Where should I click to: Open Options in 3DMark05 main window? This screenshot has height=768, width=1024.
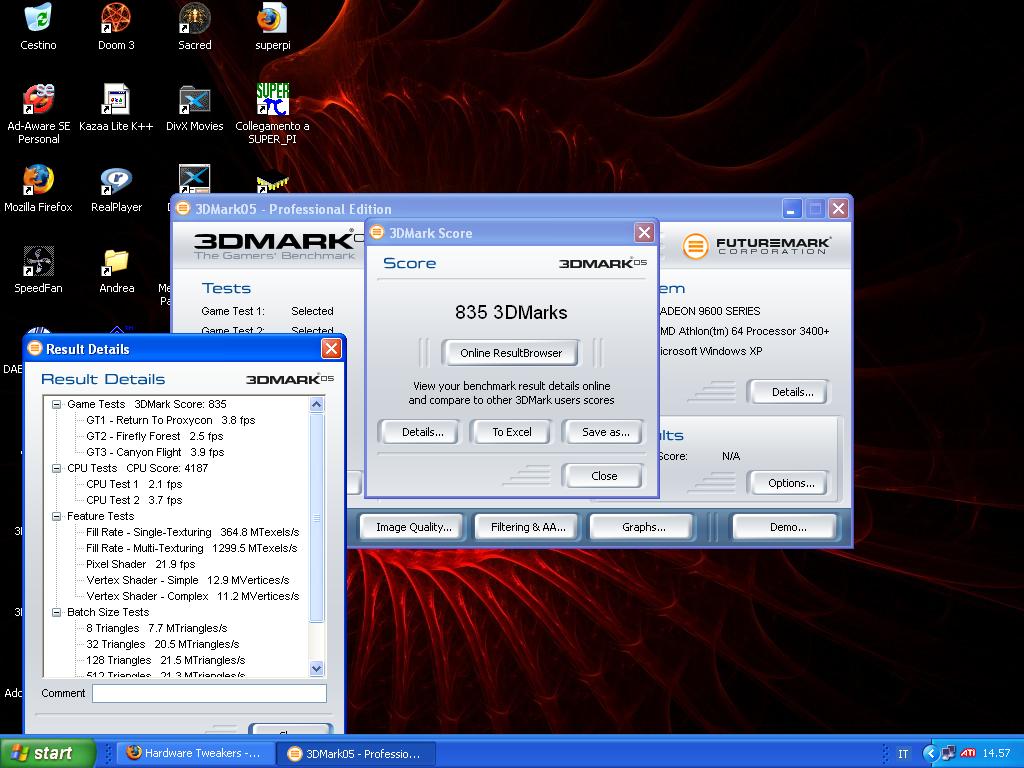click(x=790, y=483)
